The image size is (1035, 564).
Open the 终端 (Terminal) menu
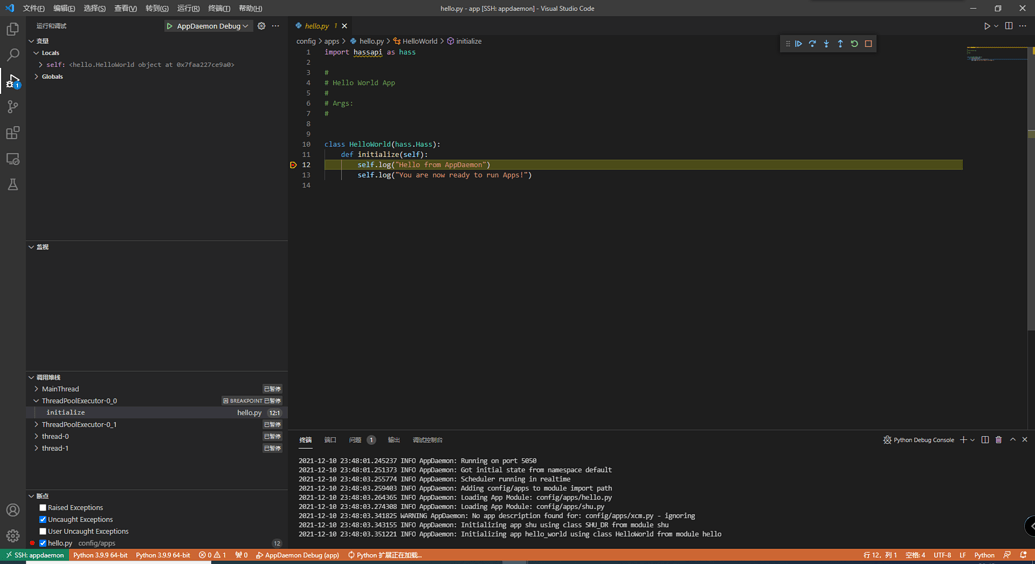pyautogui.click(x=219, y=8)
